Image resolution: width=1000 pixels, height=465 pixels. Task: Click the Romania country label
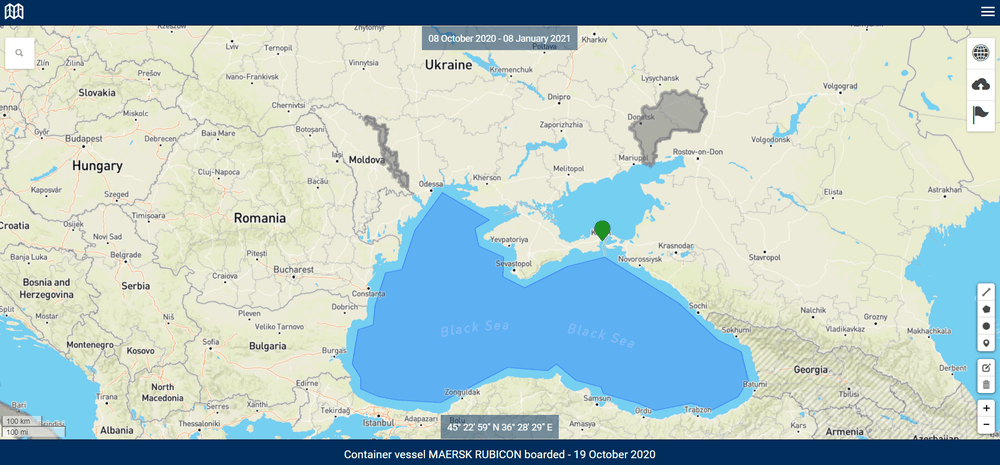coord(260,218)
